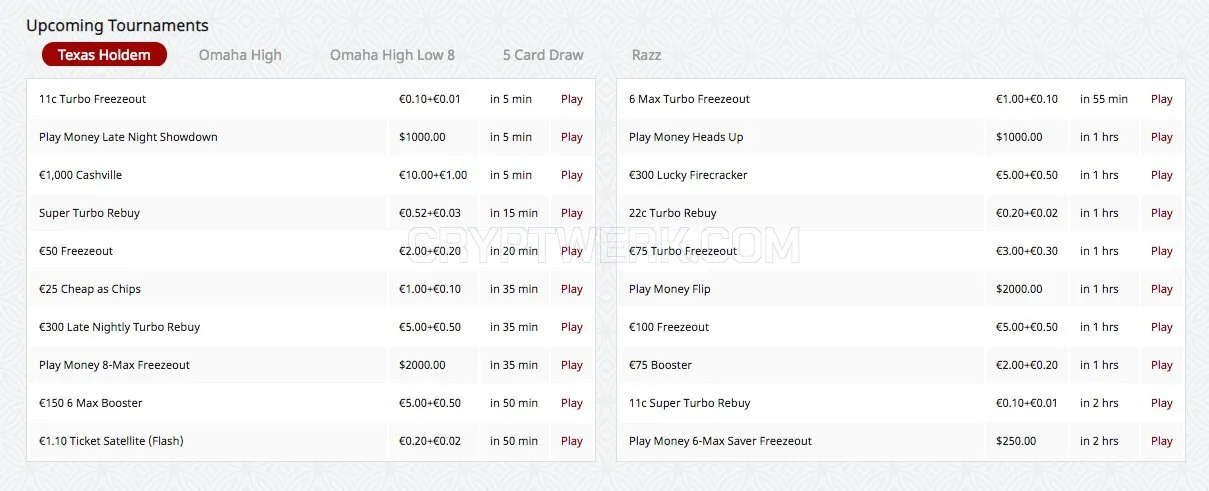Click Play for €1.10 Ticket Satellite (Flash)
The height and width of the screenshot is (491, 1209).
tap(572, 441)
